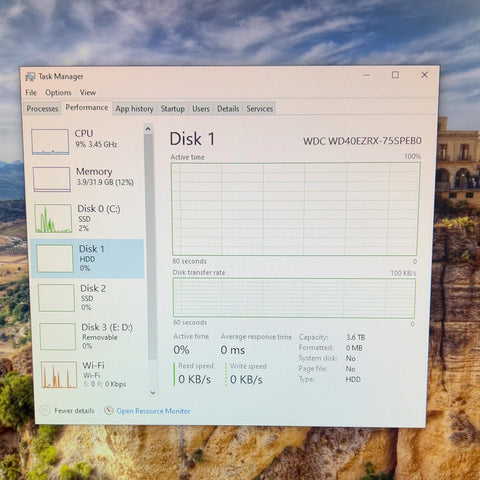Collapse view with Fewer details arrow icon
The image size is (480, 480).
coord(45,411)
